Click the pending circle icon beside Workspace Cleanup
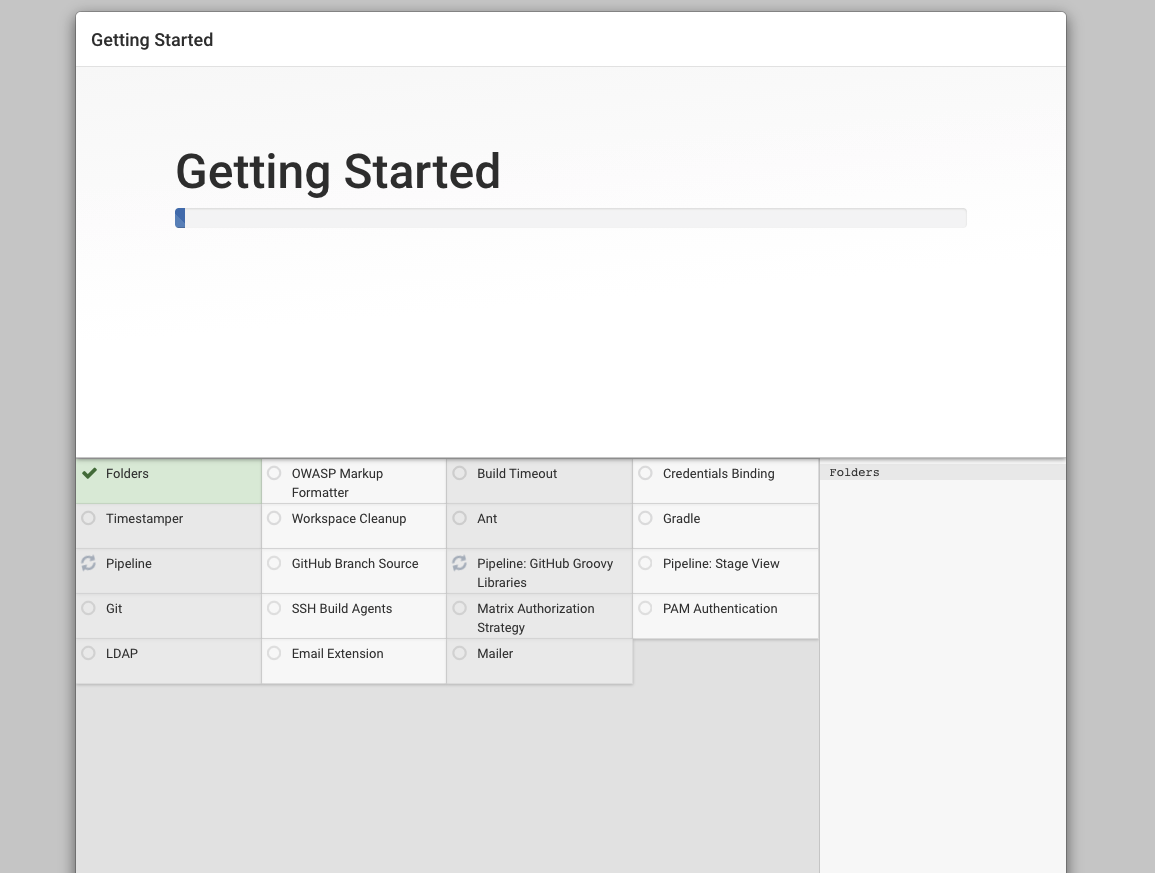The width and height of the screenshot is (1155, 873). point(274,518)
